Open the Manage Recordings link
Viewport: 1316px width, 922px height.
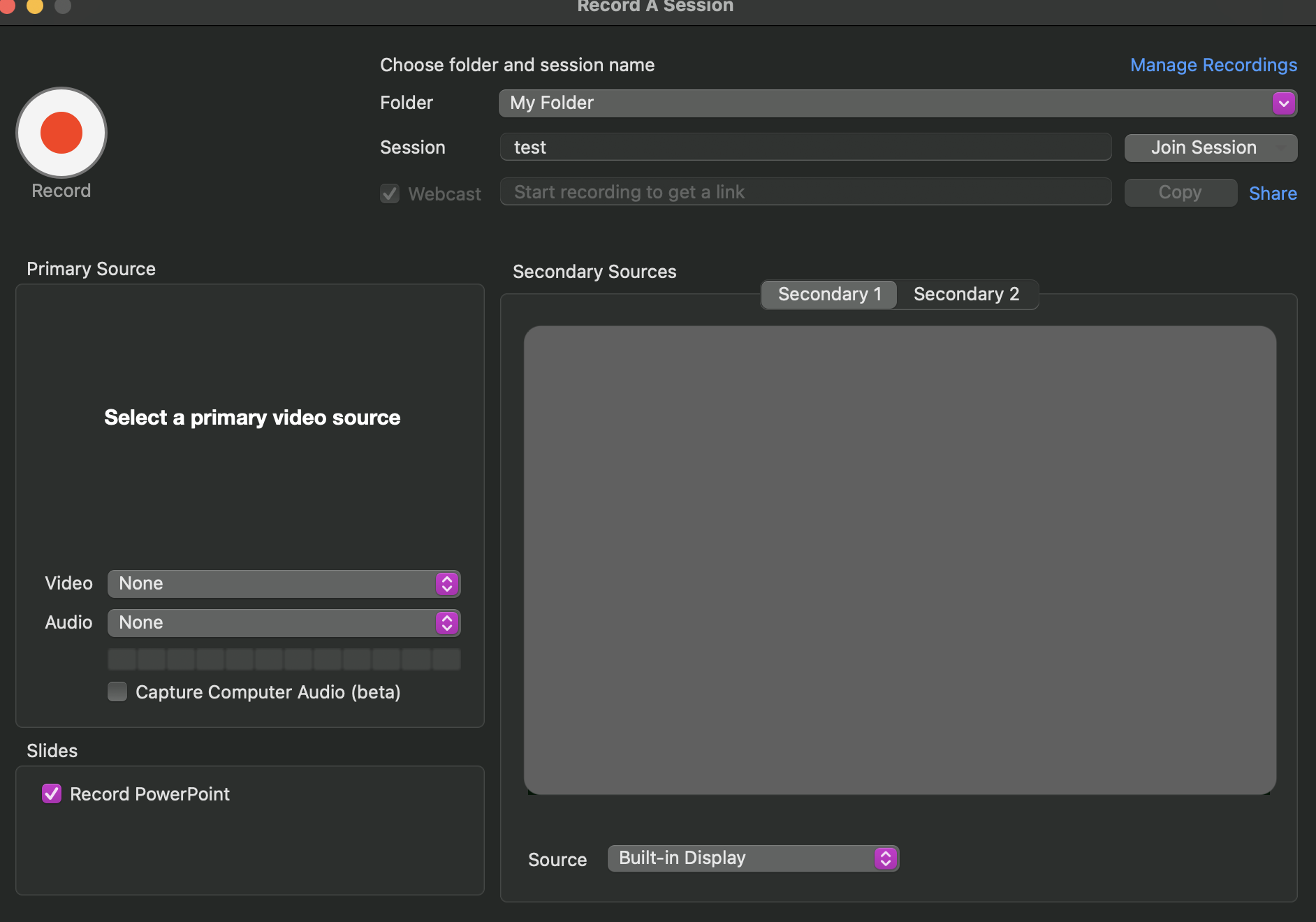(x=1213, y=65)
